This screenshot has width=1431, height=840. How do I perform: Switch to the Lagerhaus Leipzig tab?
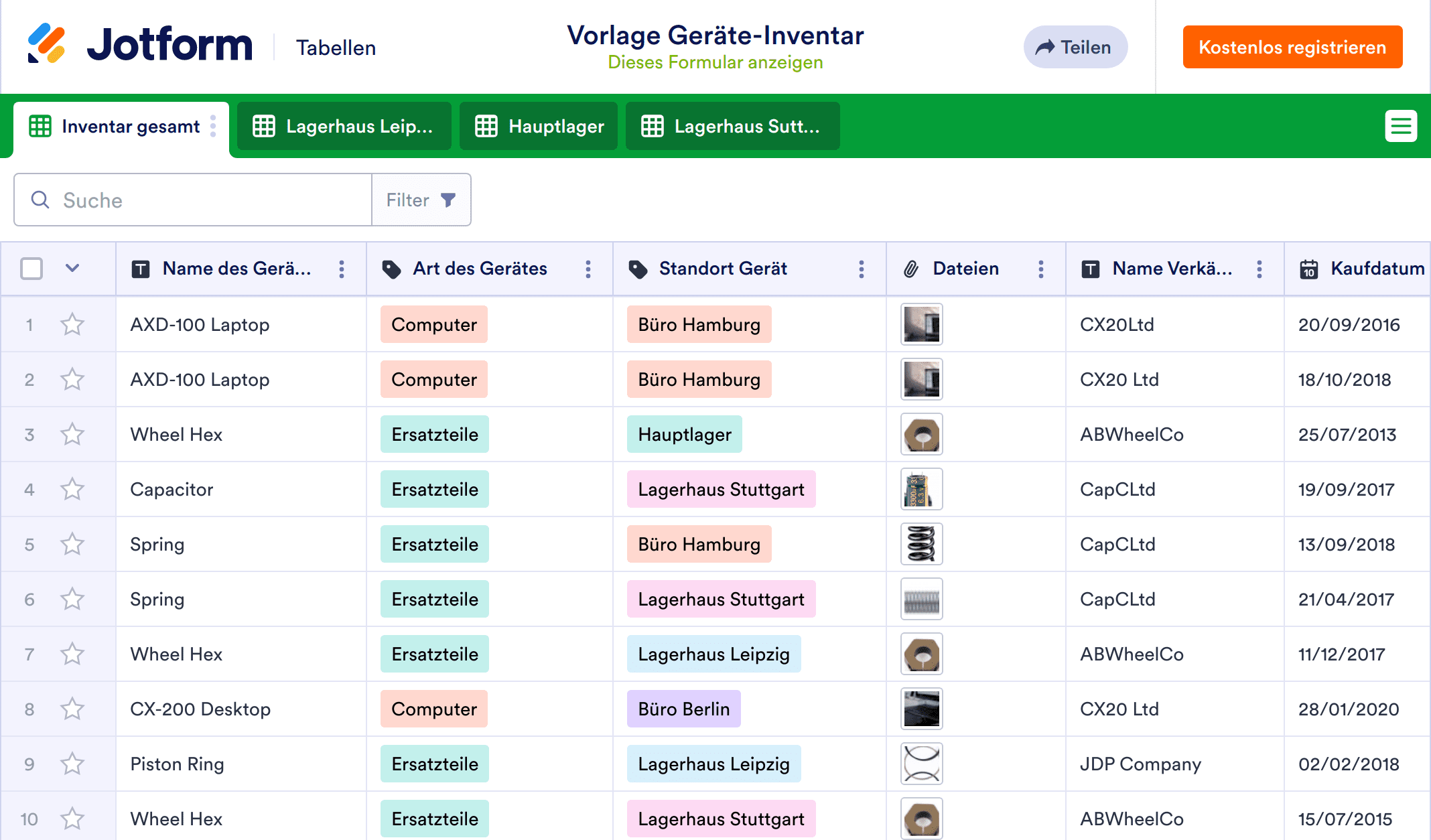pyautogui.click(x=344, y=127)
